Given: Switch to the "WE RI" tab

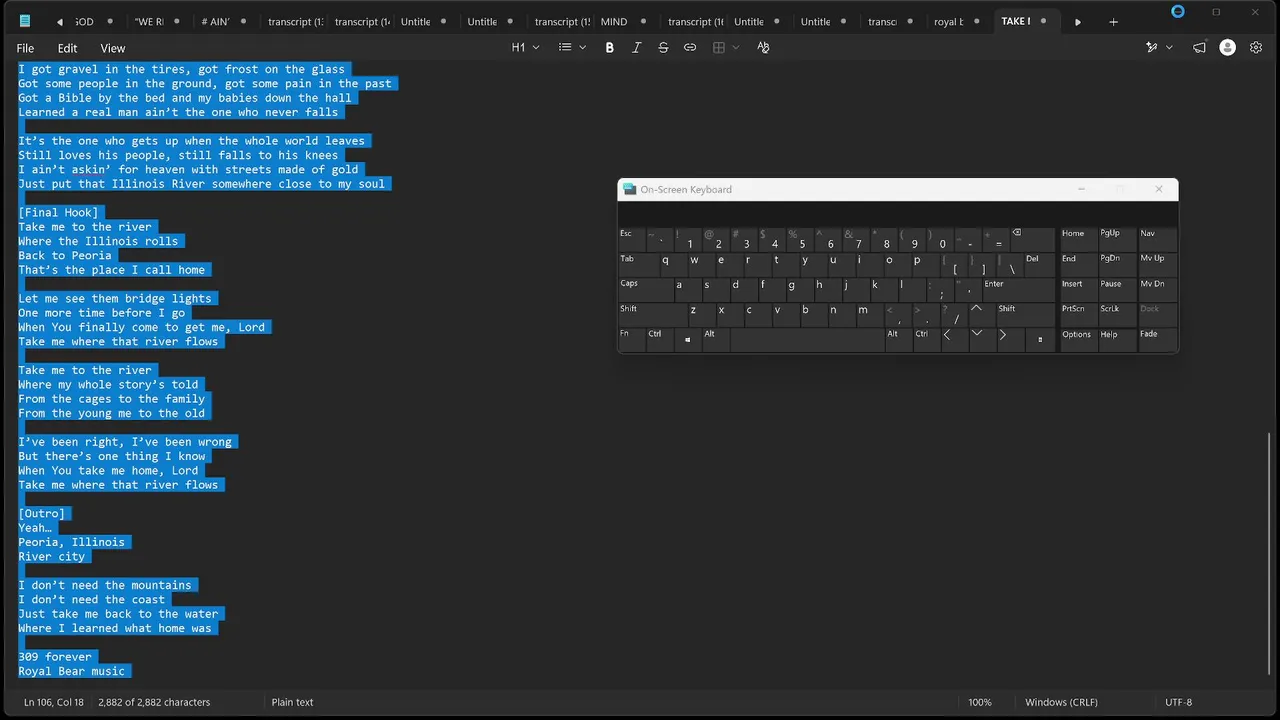Looking at the screenshot, I should [160, 22].
